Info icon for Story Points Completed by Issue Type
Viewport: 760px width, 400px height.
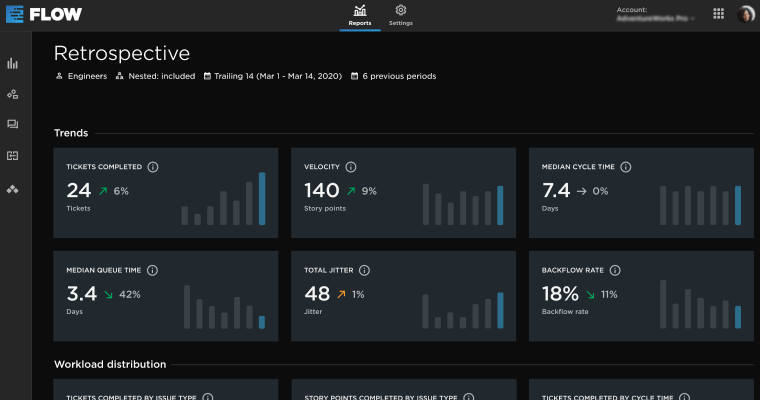[x=468, y=397]
